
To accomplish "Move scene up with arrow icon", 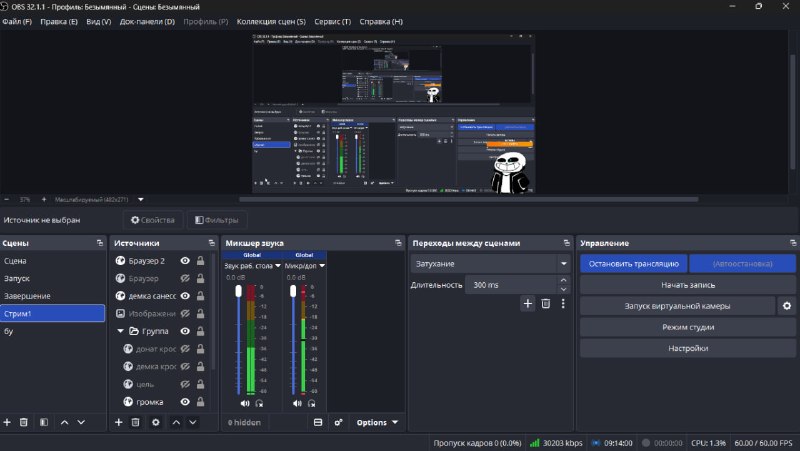I will point(64,422).
